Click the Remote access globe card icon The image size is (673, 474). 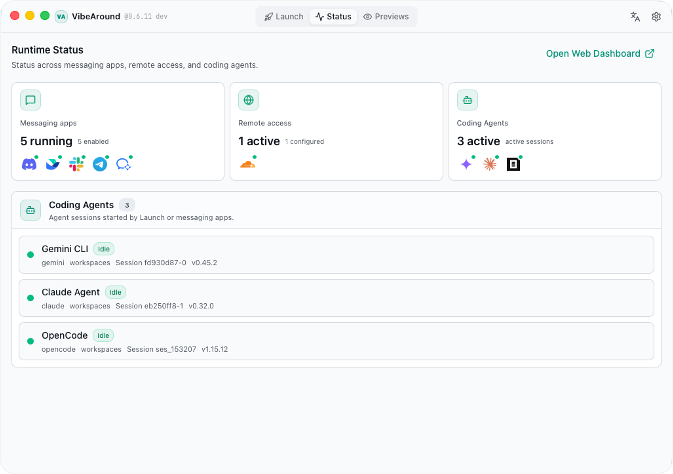[249, 100]
